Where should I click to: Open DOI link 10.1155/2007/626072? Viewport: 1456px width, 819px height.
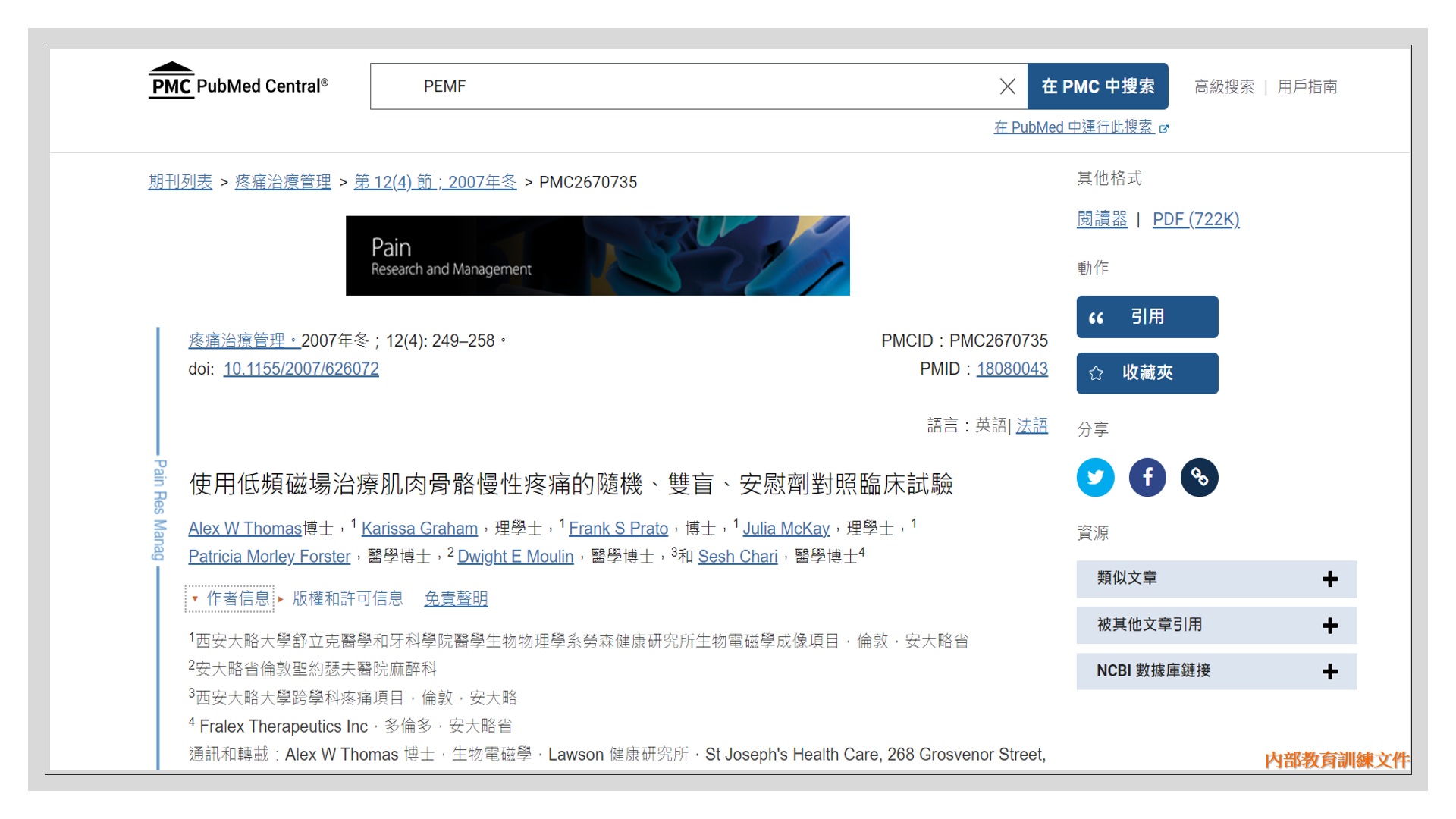click(301, 369)
